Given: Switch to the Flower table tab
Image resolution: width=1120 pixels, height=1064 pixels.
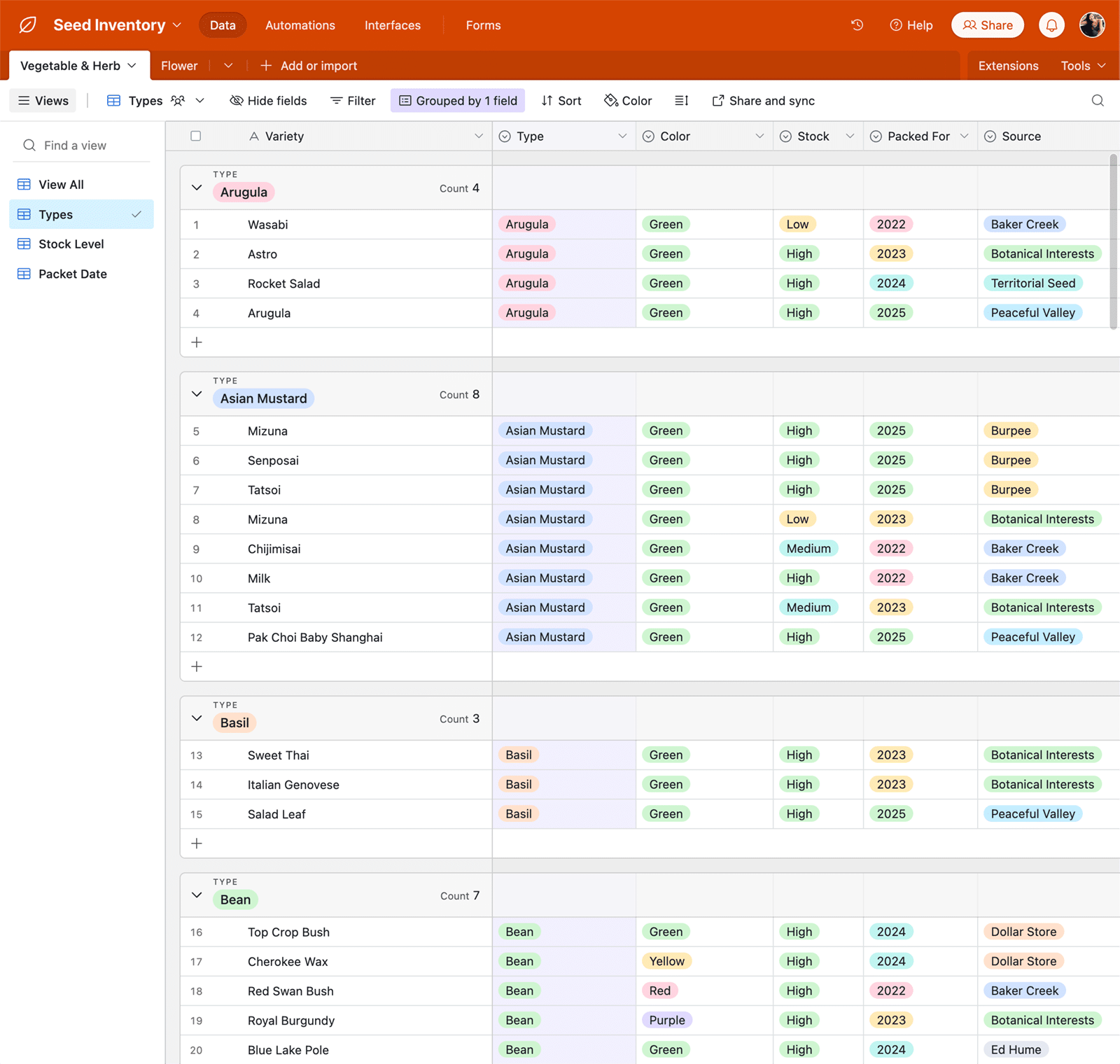Looking at the screenshot, I should point(179,66).
